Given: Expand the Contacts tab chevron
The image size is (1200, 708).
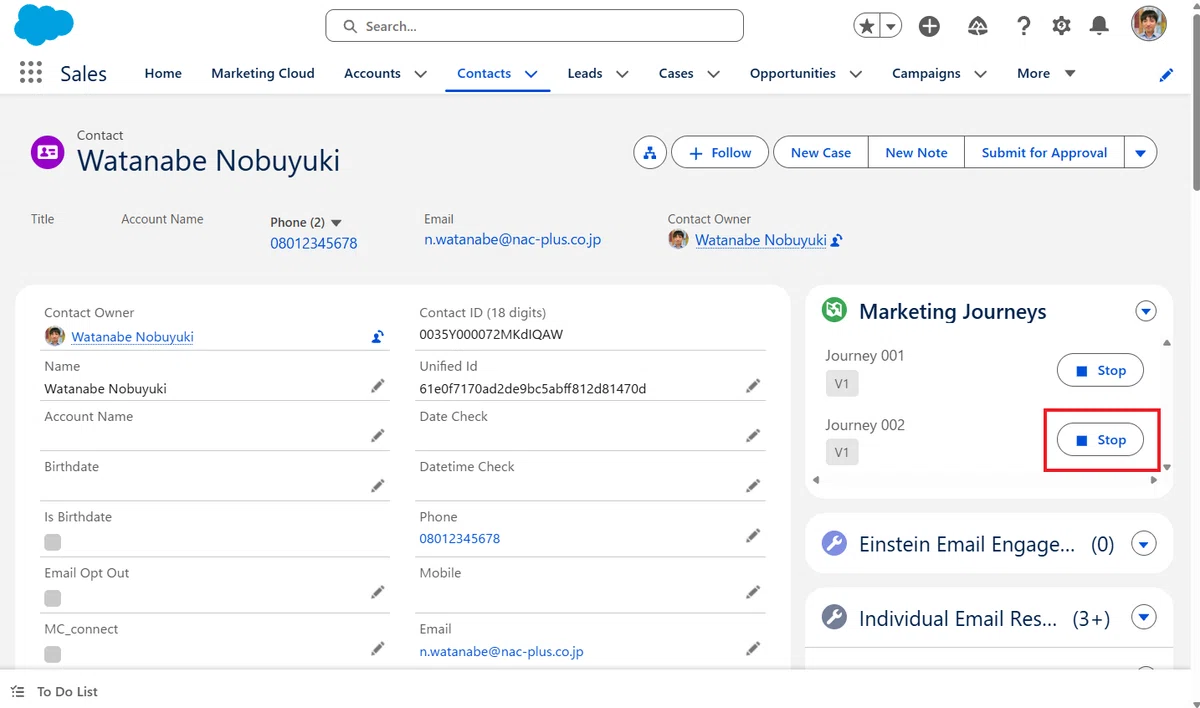Looking at the screenshot, I should [531, 74].
